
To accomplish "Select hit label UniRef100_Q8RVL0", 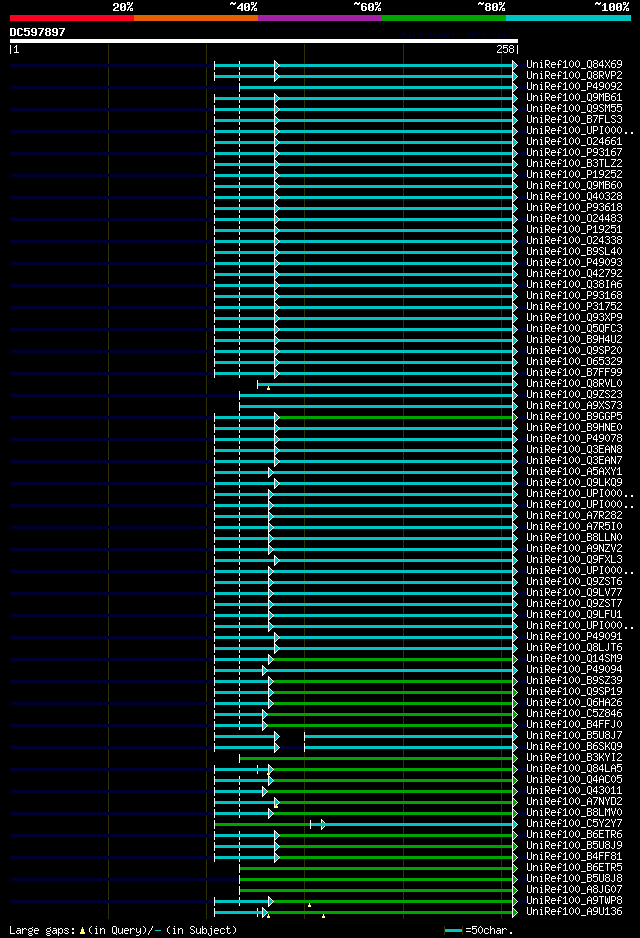I will click(574, 383).
